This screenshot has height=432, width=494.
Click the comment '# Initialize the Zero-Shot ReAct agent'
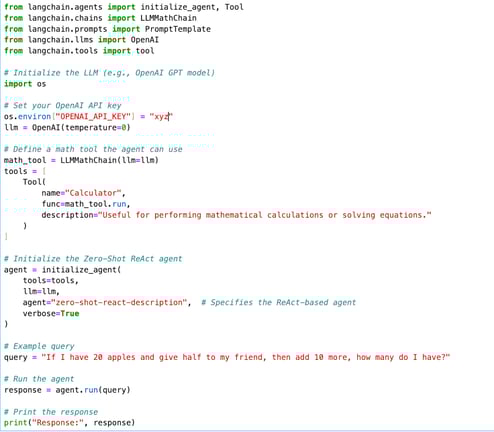pyautogui.click(x=93, y=259)
